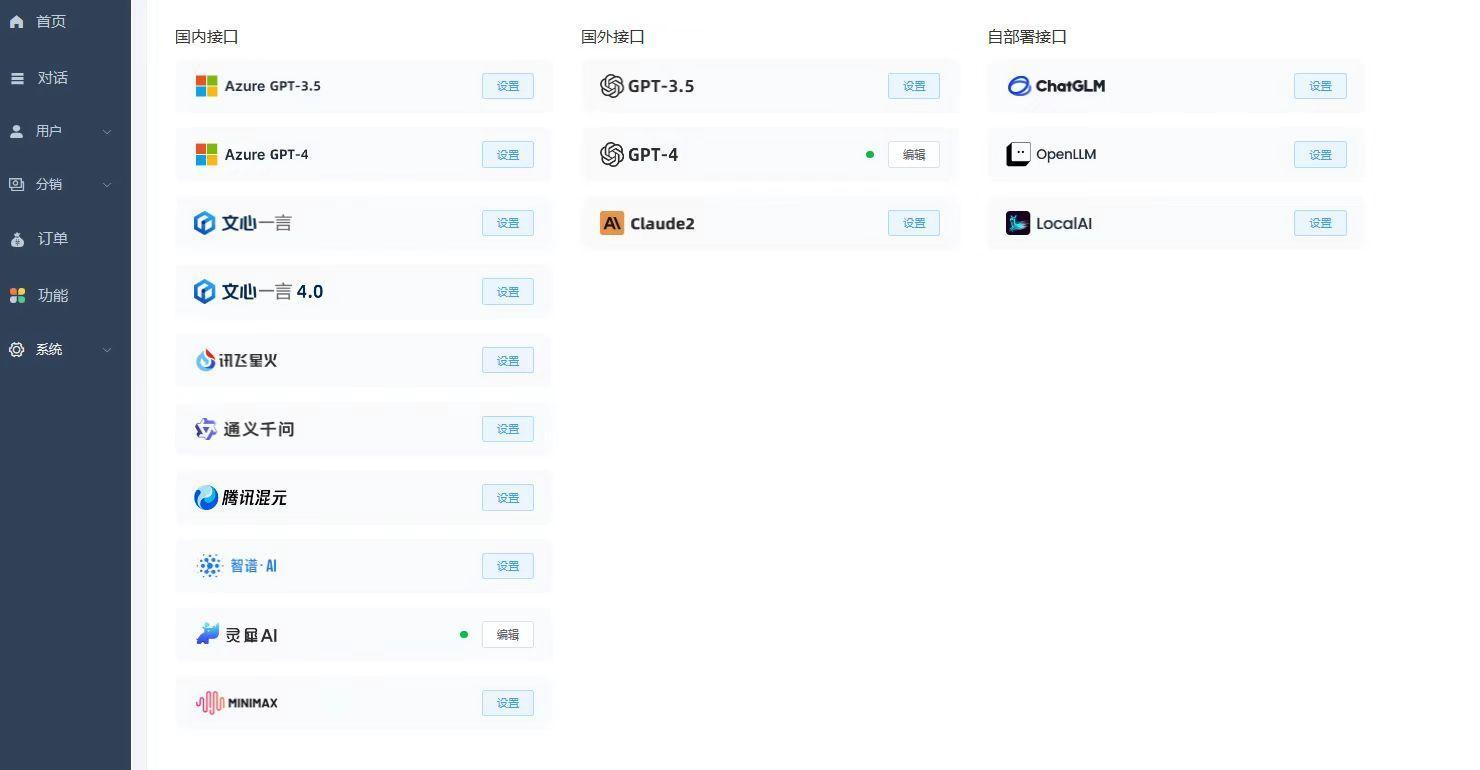
Task: Click the Azure GPT-4 Microsoft logo
Action: [206, 154]
